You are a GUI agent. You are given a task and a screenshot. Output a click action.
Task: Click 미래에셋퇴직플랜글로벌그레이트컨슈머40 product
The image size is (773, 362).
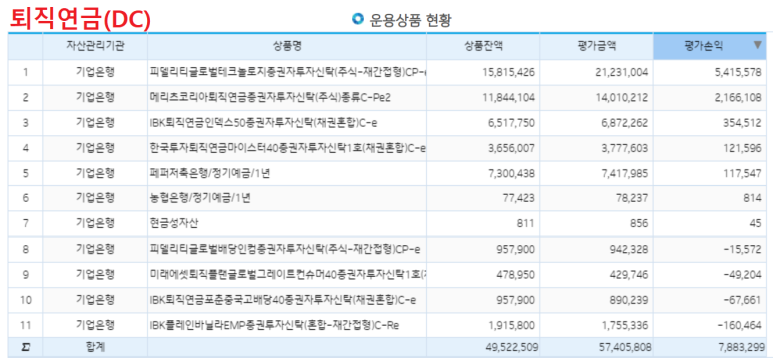tap(287, 275)
